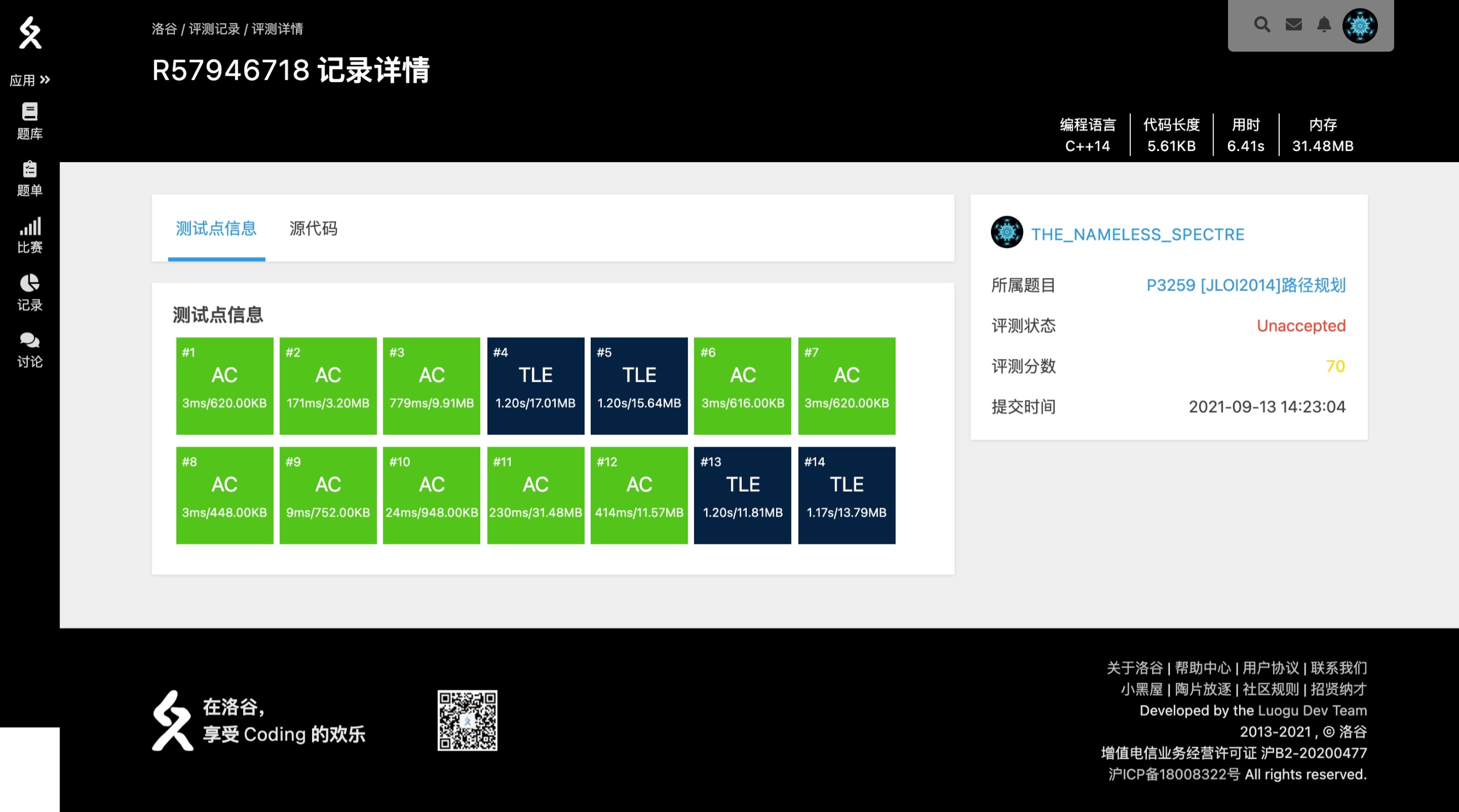Click the 评测记录 breadcrumb link
The width and height of the screenshot is (1459, 812).
coord(214,29)
